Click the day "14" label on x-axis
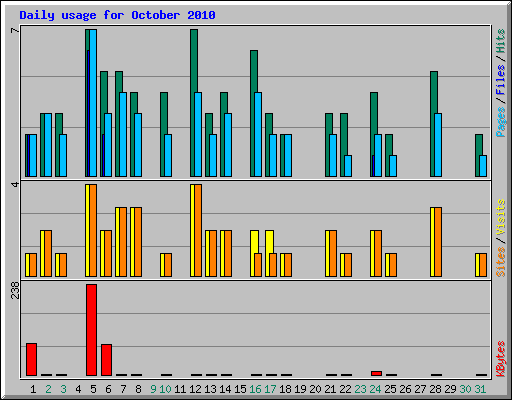 225,389
